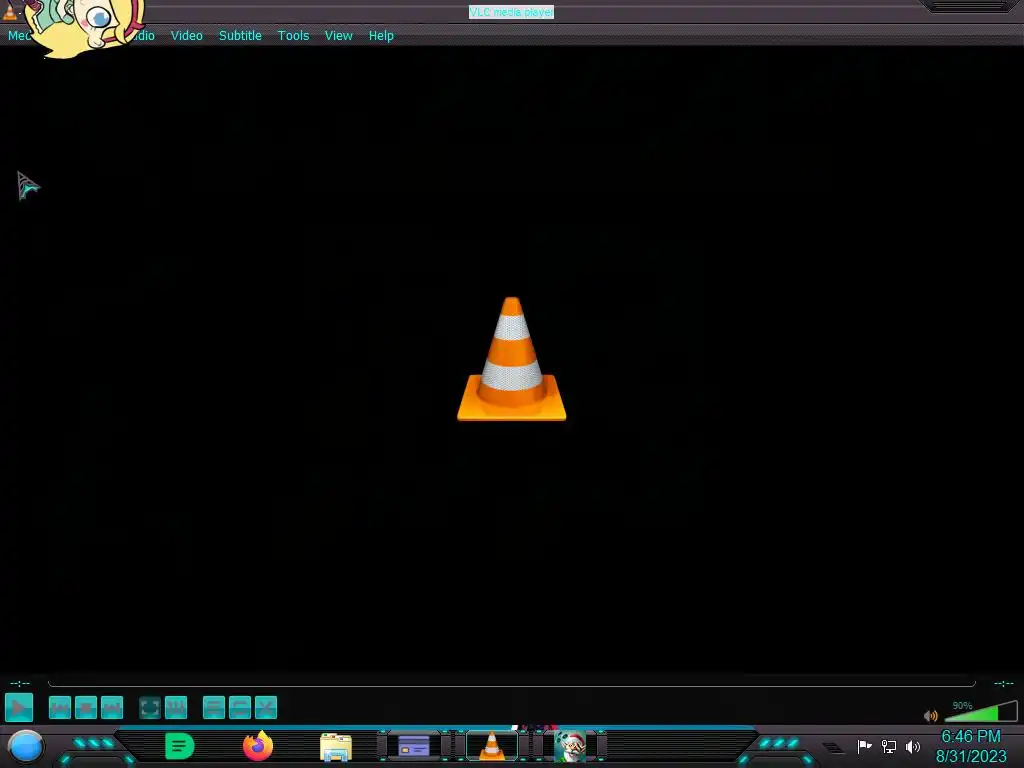
Task: Open the blue Start orb
Action: [26, 747]
